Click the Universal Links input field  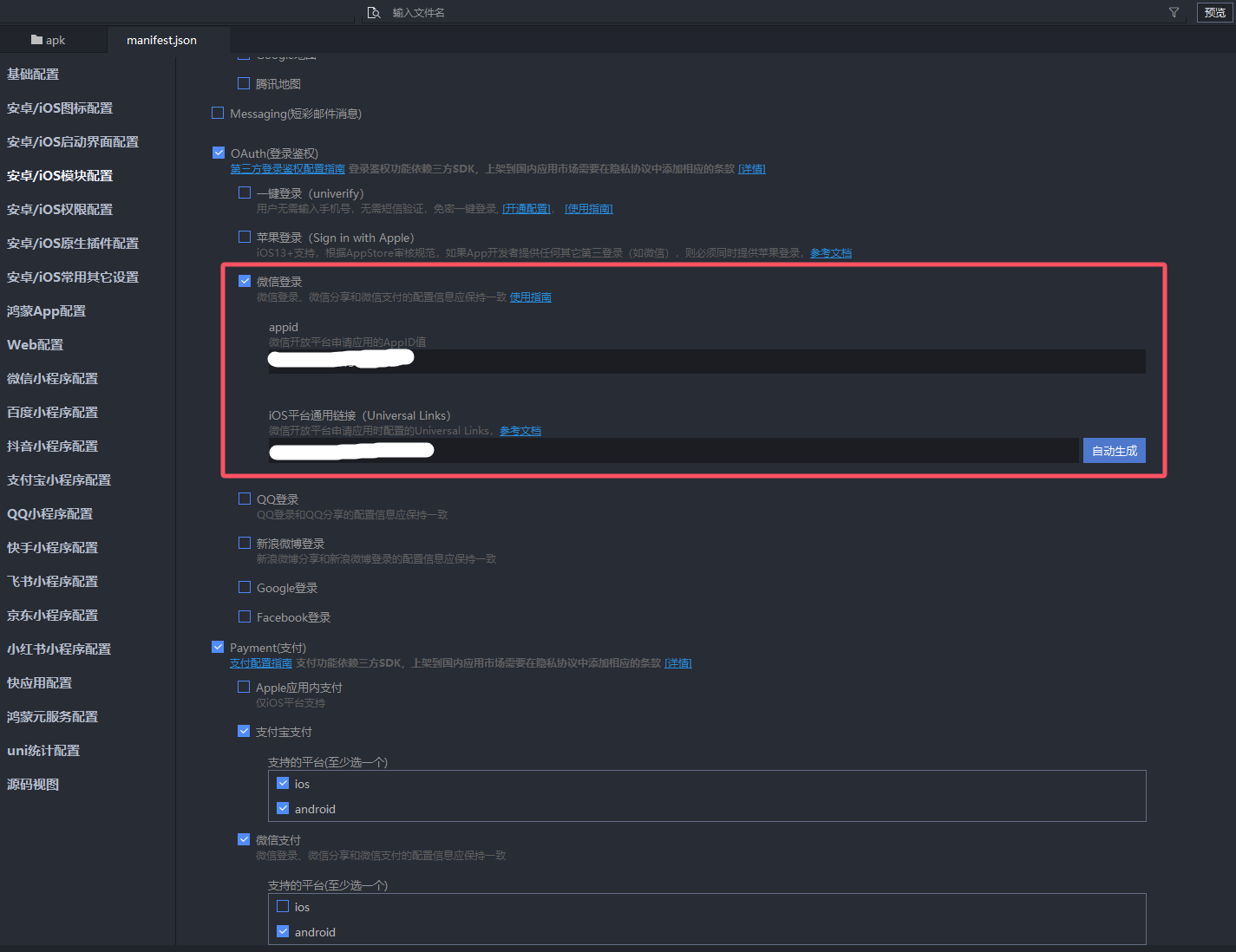tap(674, 450)
